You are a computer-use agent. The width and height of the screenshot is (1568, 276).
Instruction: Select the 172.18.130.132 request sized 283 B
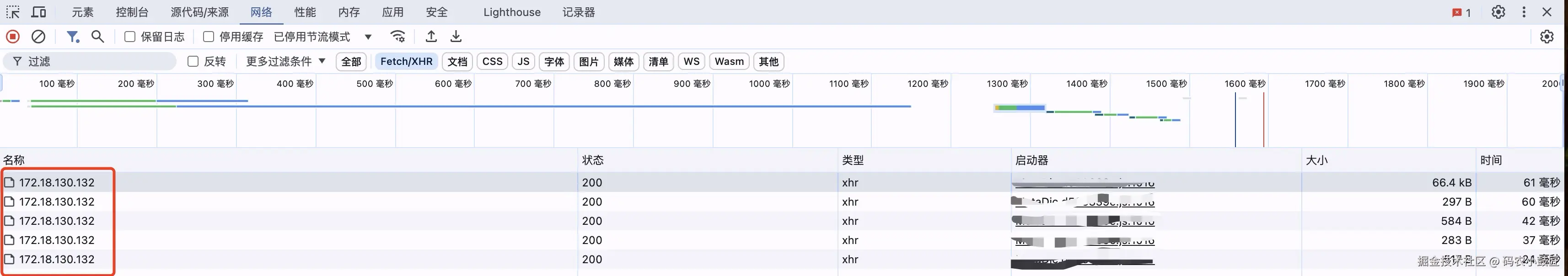coord(782,240)
